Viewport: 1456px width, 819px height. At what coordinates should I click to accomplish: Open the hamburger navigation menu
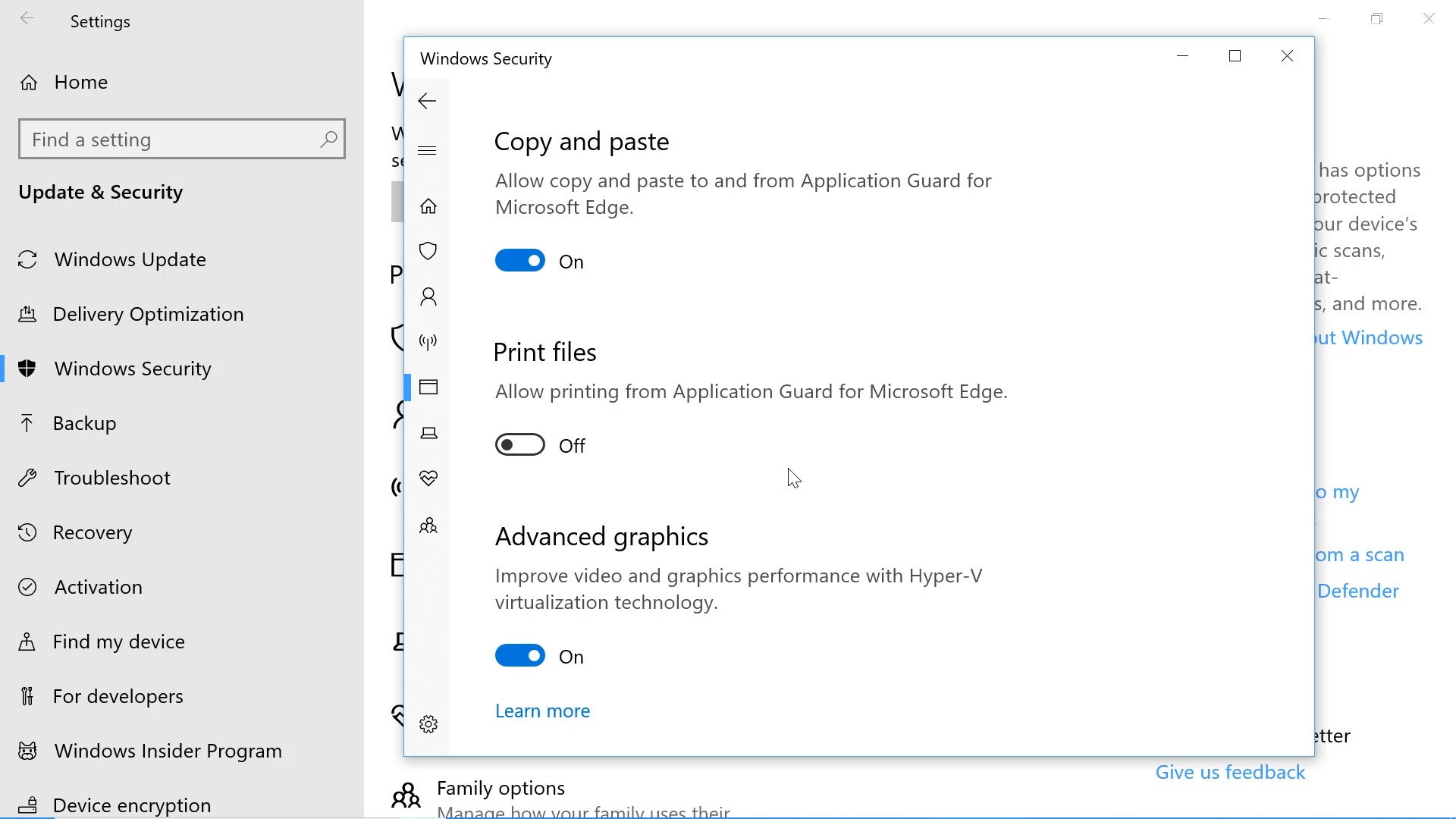427,150
